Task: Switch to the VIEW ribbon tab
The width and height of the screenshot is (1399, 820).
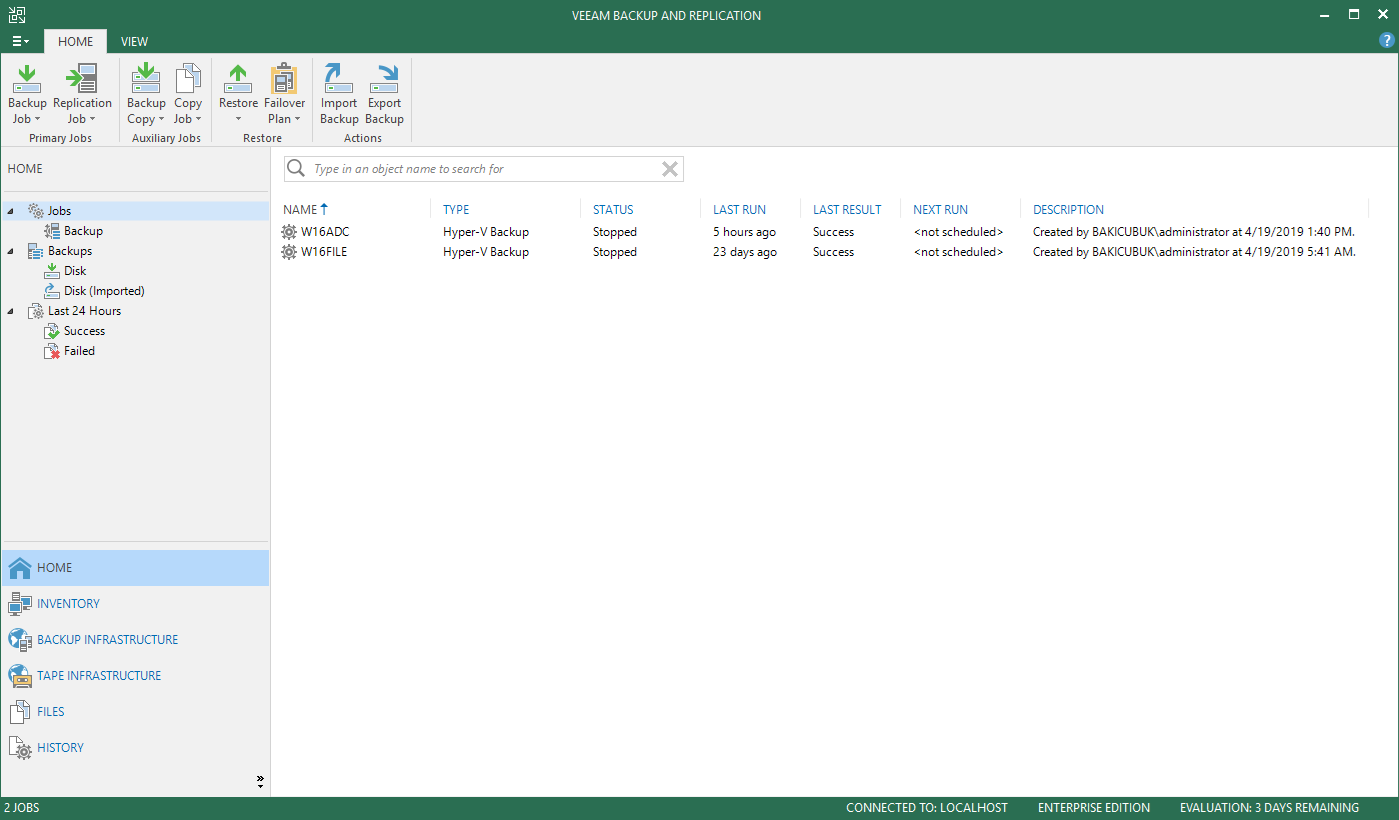Action: tap(134, 41)
